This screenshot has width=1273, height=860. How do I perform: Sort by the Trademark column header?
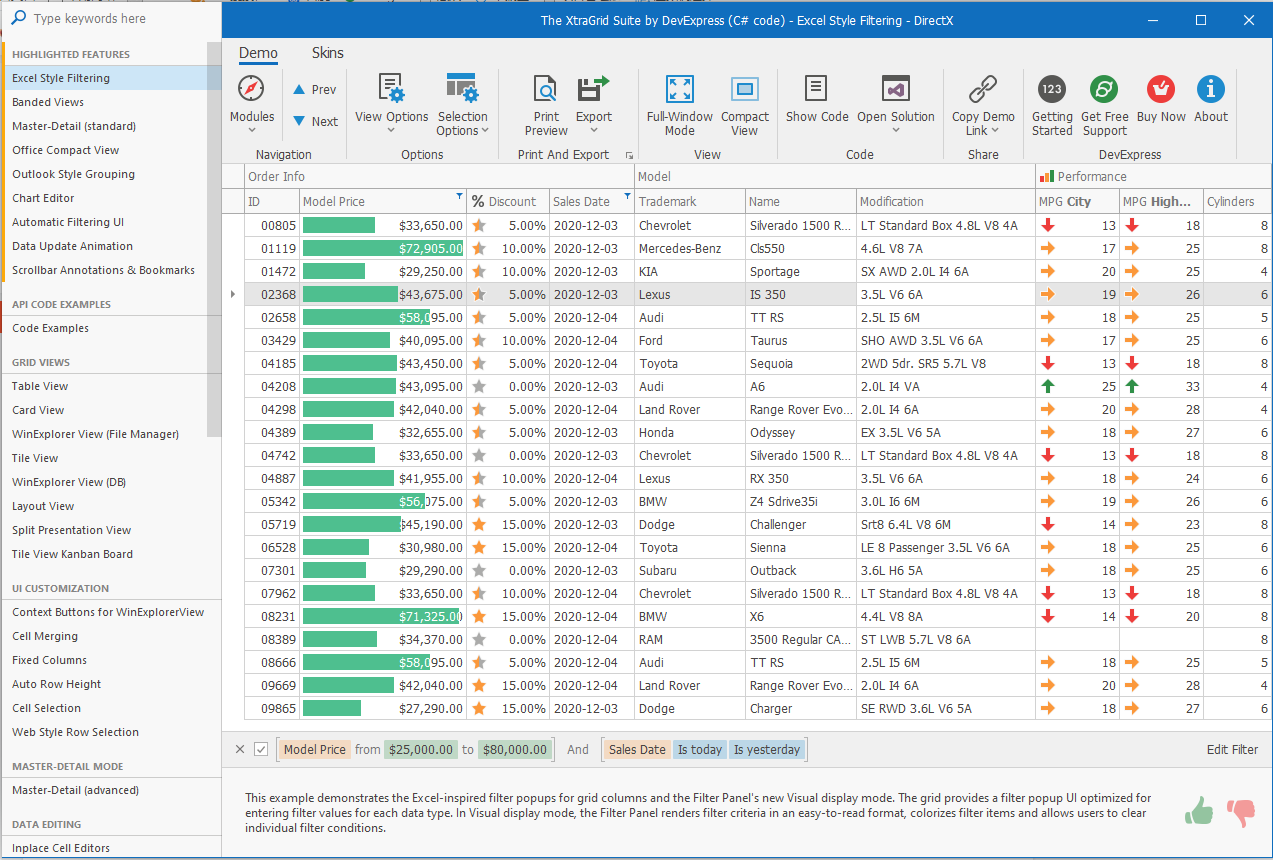click(x=689, y=202)
